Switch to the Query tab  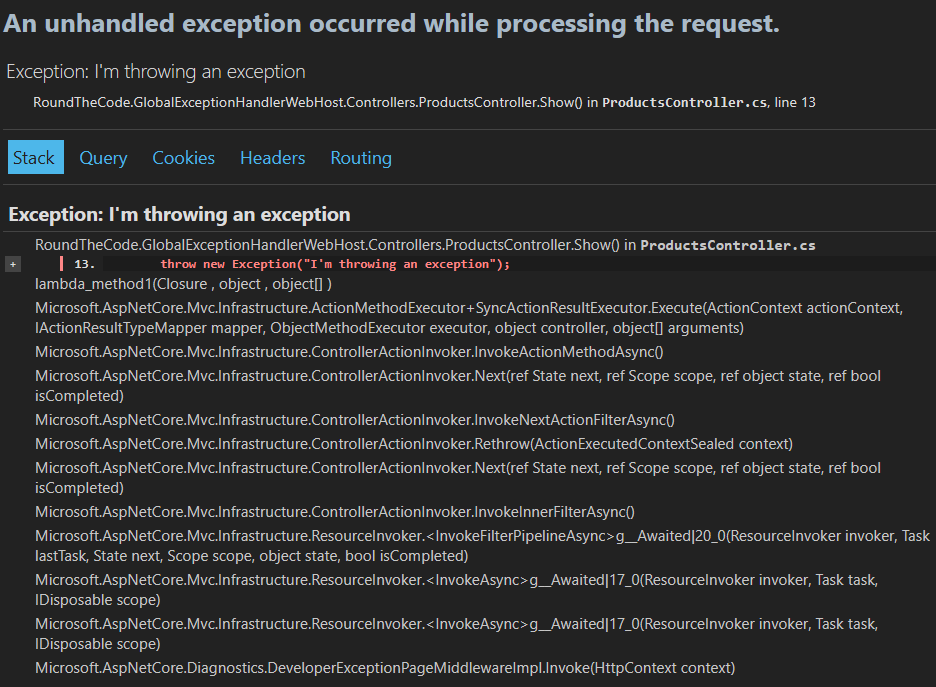click(x=103, y=157)
